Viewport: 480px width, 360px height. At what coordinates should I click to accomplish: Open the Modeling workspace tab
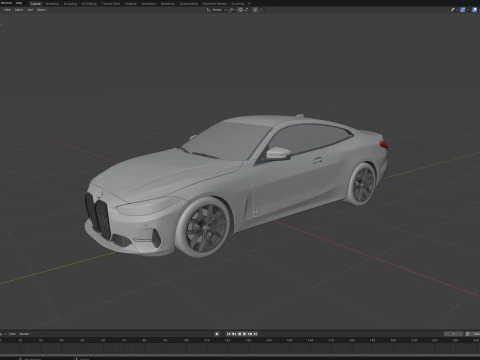pos(52,4)
